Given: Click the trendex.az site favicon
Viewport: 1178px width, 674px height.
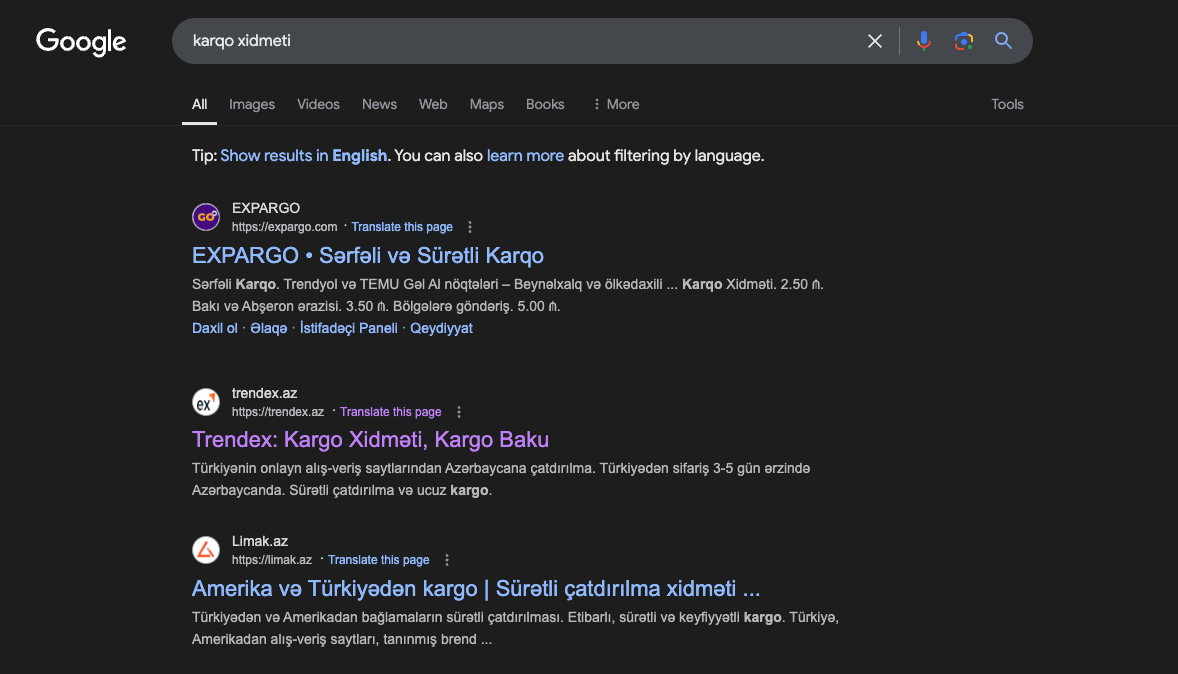Looking at the screenshot, I should (x=206, y=402).
